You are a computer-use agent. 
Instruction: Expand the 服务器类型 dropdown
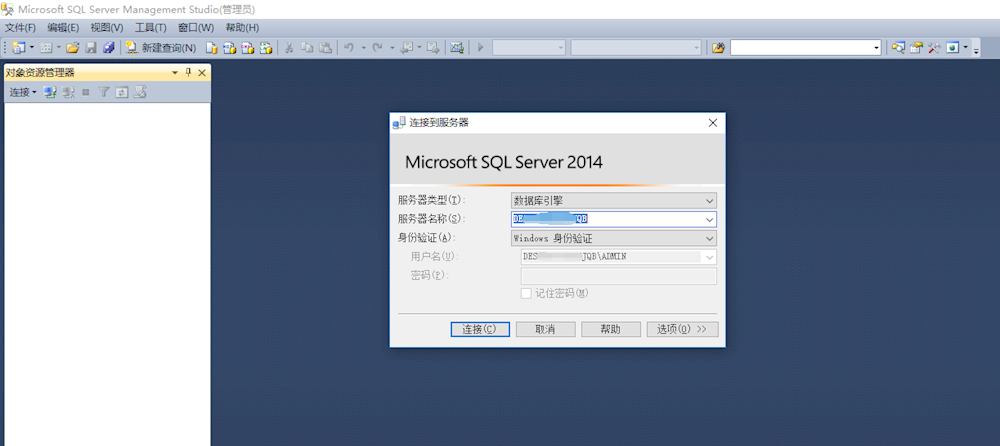click(x=710, y=201)
